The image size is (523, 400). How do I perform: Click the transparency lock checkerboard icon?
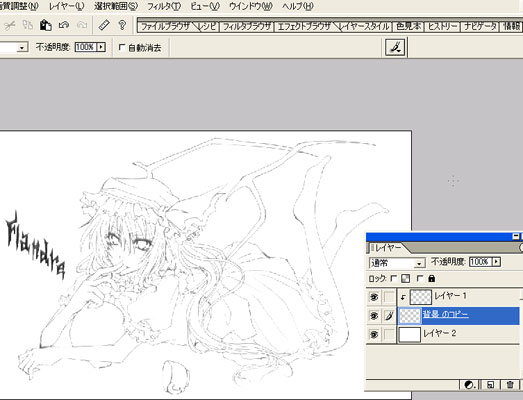click(x=406, y=278)
